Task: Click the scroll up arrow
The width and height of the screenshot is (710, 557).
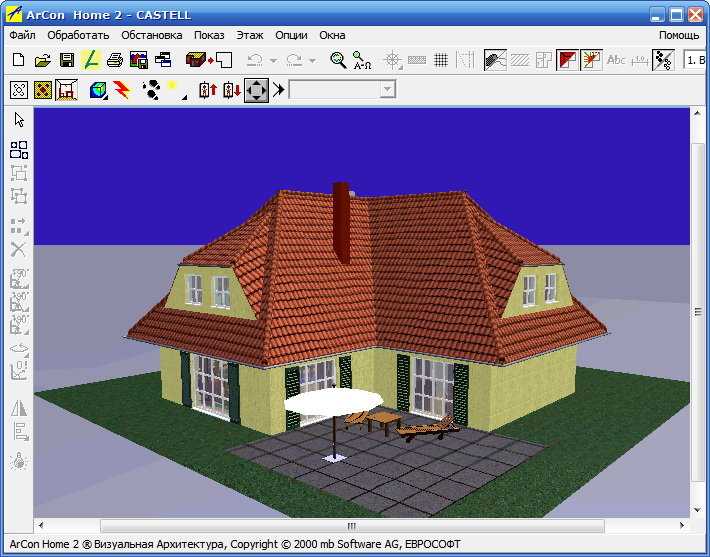Action: 698,114
